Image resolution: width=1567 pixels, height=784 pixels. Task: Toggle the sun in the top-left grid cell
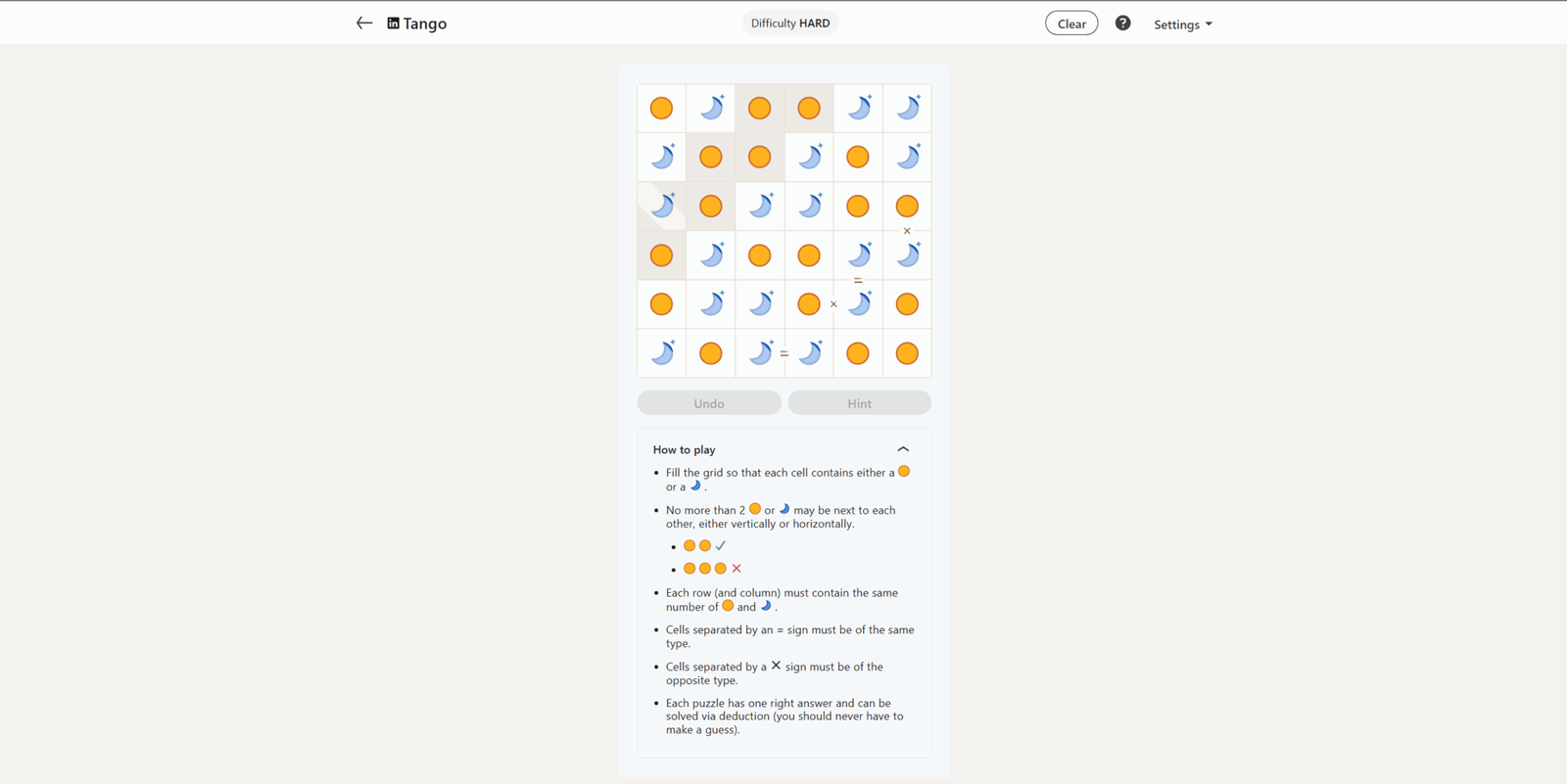pos(662,108)
